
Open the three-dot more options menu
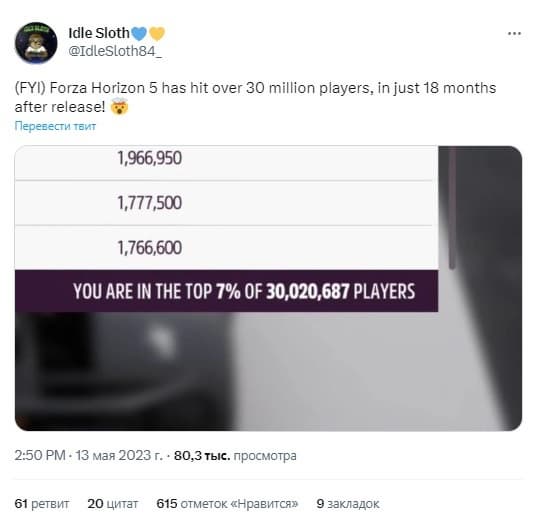514,34
